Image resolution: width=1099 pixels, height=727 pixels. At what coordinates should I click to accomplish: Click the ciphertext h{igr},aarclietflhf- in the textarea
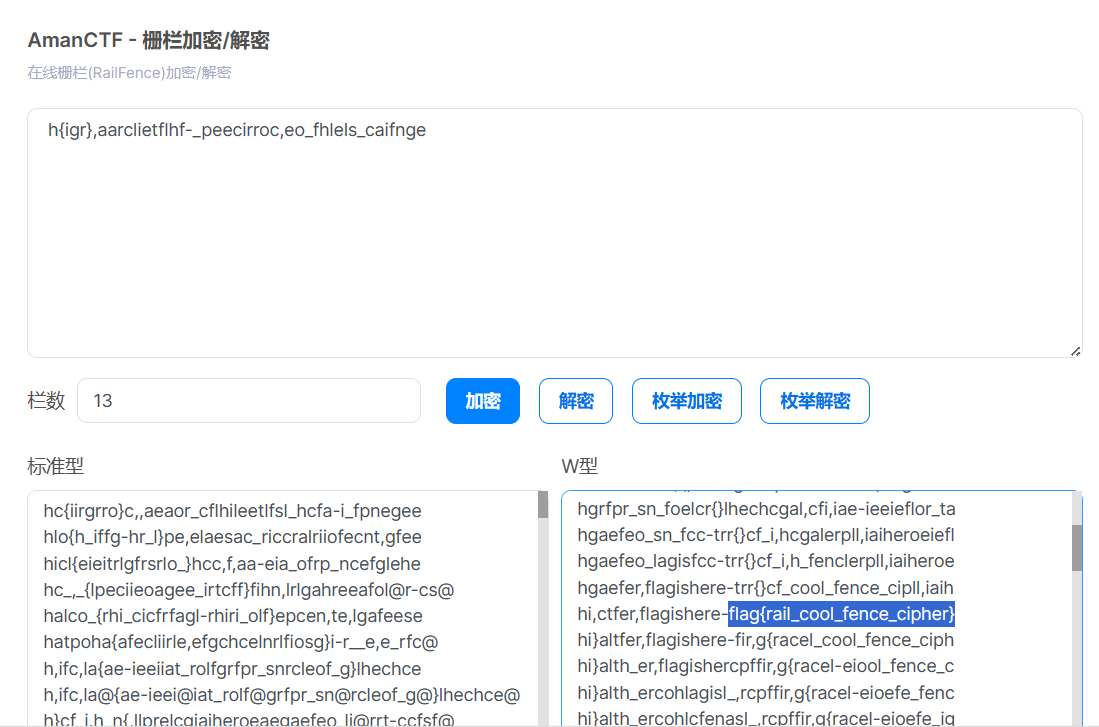(x=237, y=130)
